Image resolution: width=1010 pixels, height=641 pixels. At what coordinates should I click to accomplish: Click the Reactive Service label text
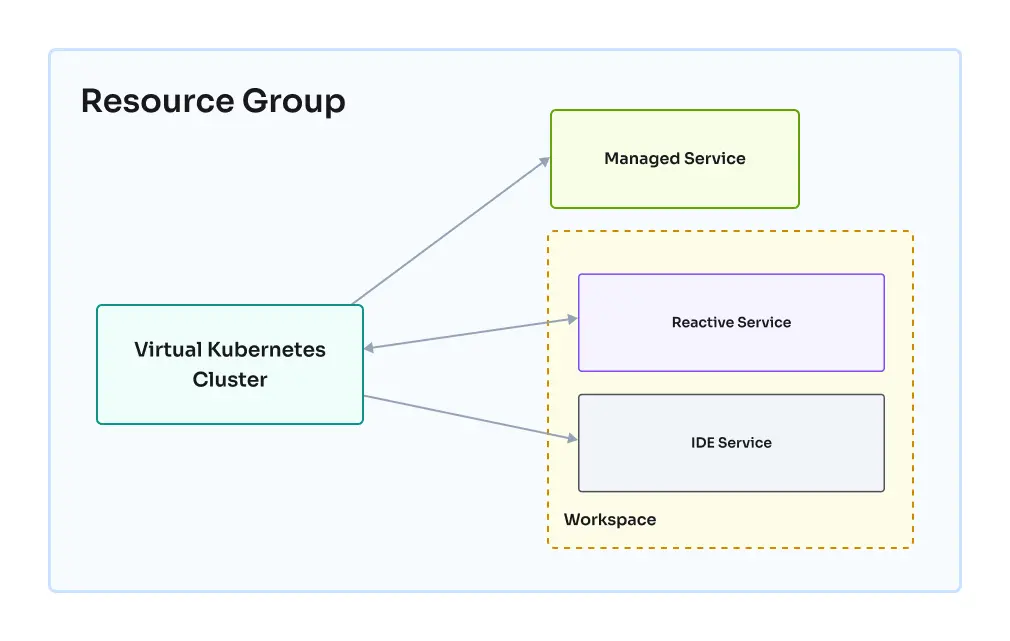(731, 322)
